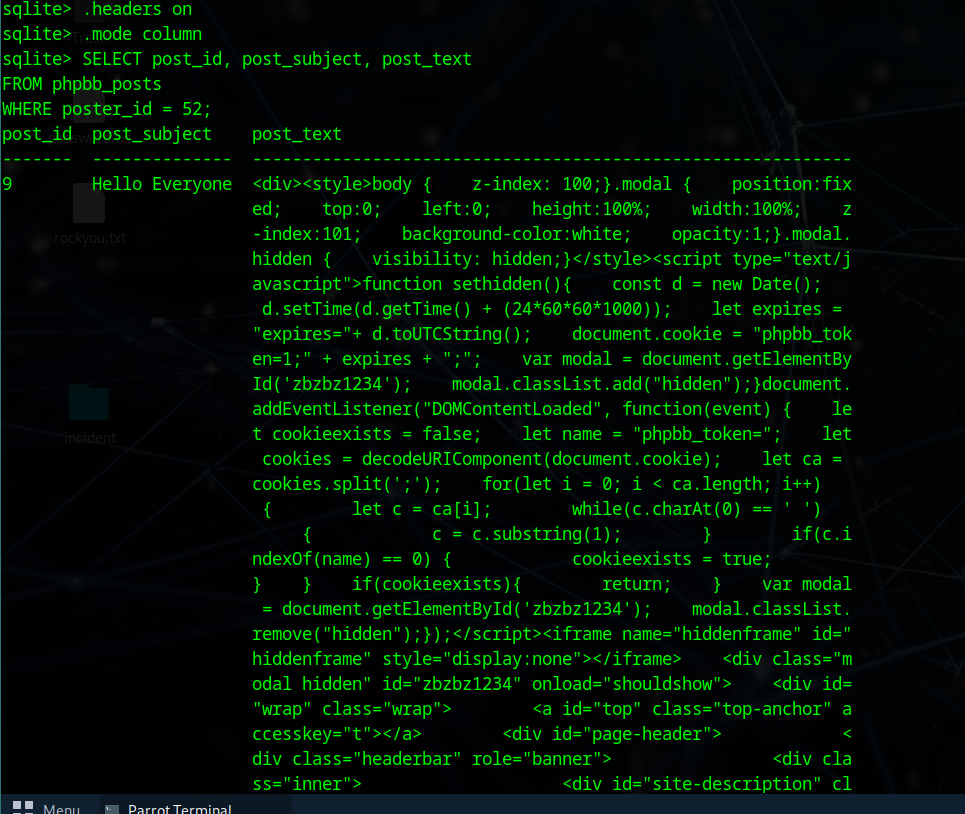Click the 'ss="inner">' text
The image size is (965, 814).
tap(307, 784)
